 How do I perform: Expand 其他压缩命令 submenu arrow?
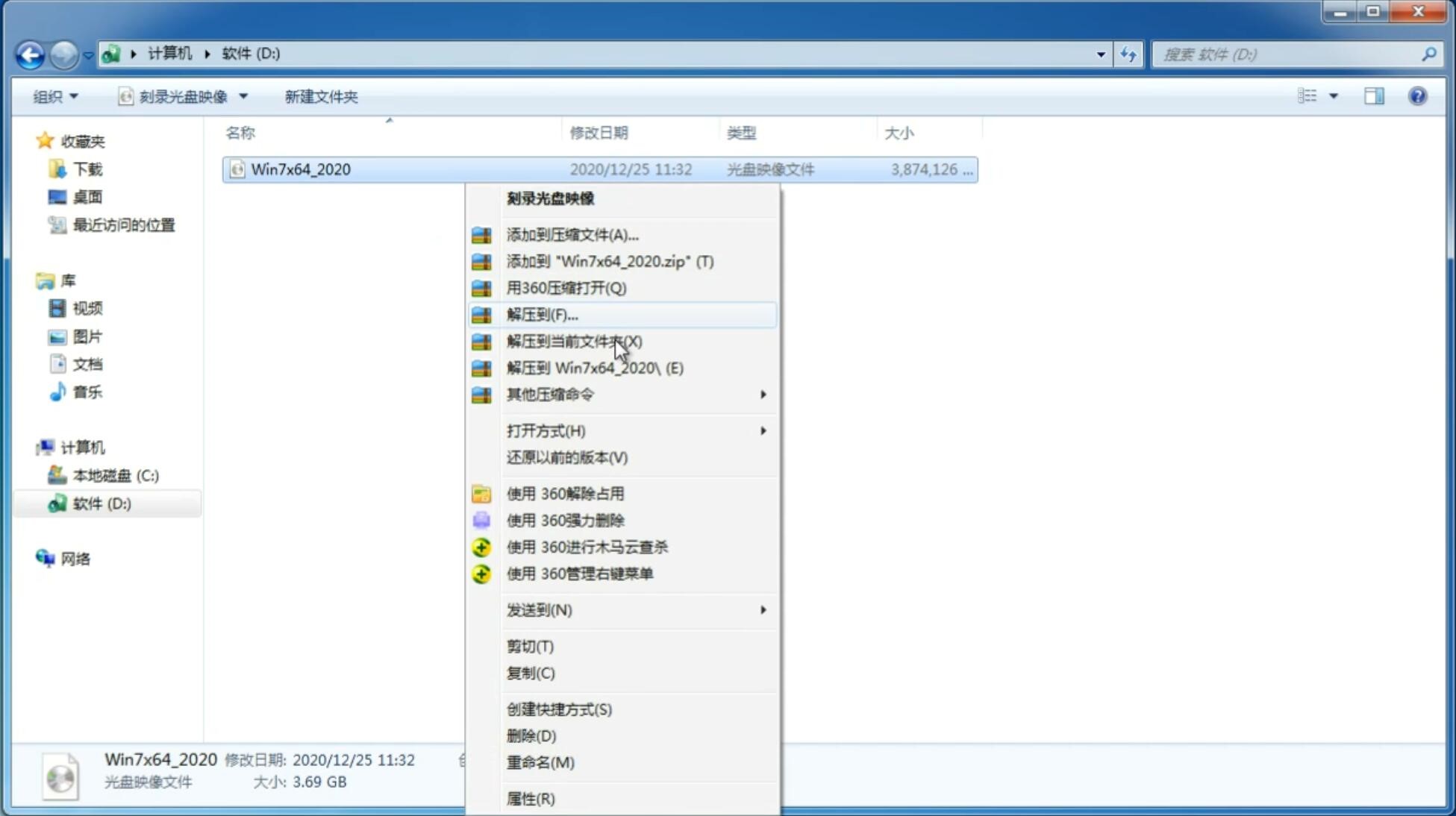762,394
